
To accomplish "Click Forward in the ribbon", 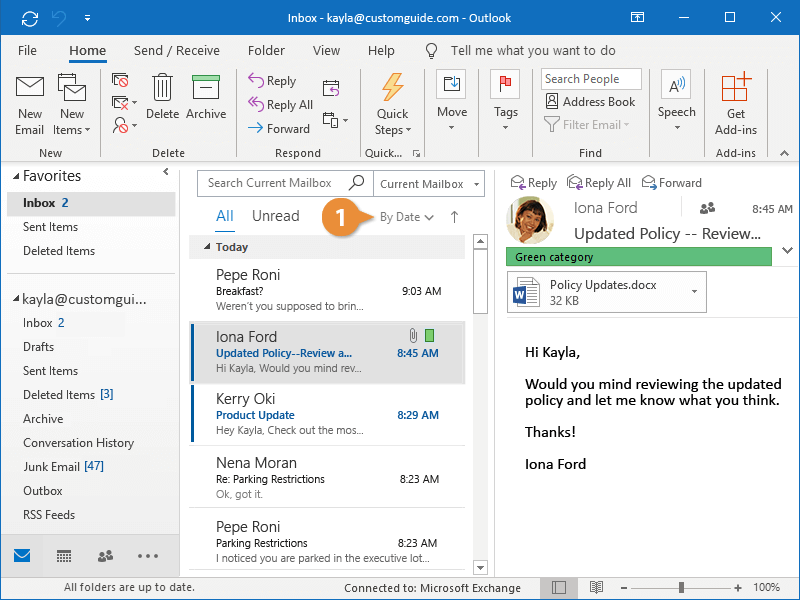I will pyautogui.click(x=279, y=129).
